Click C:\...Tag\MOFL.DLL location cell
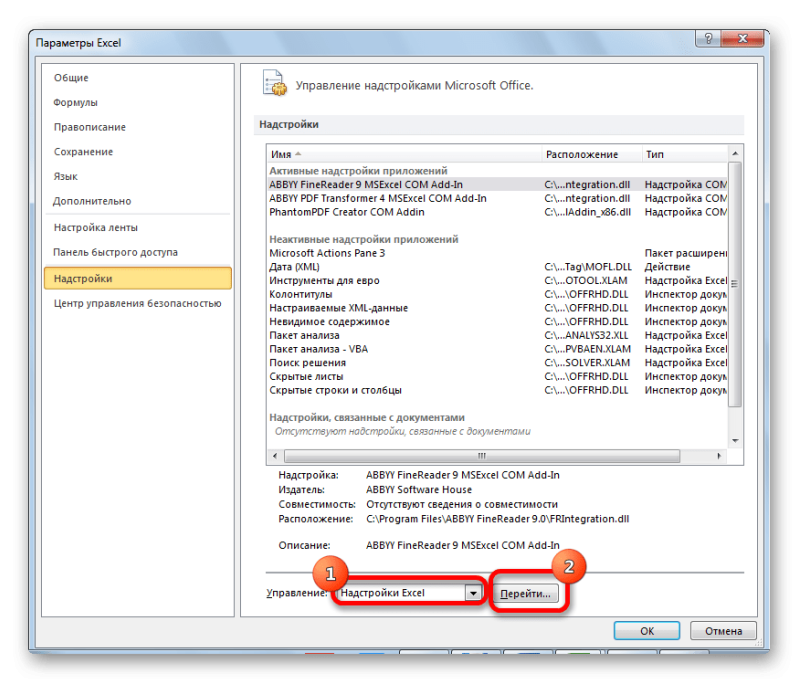The height and width of the screenshot is (684, 800). pos(588,267)
